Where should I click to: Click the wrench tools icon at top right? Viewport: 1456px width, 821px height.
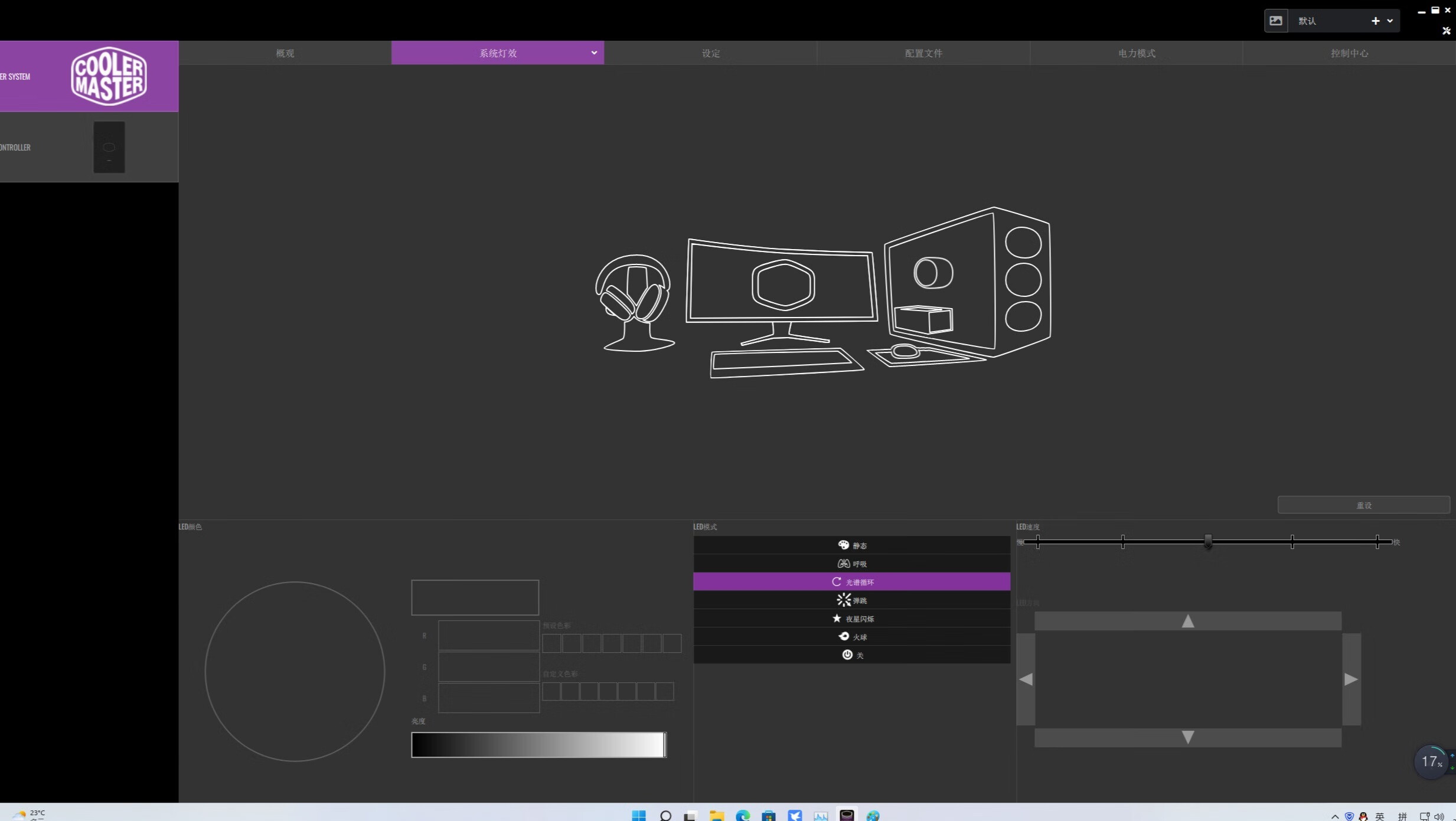coord(1446,31)
